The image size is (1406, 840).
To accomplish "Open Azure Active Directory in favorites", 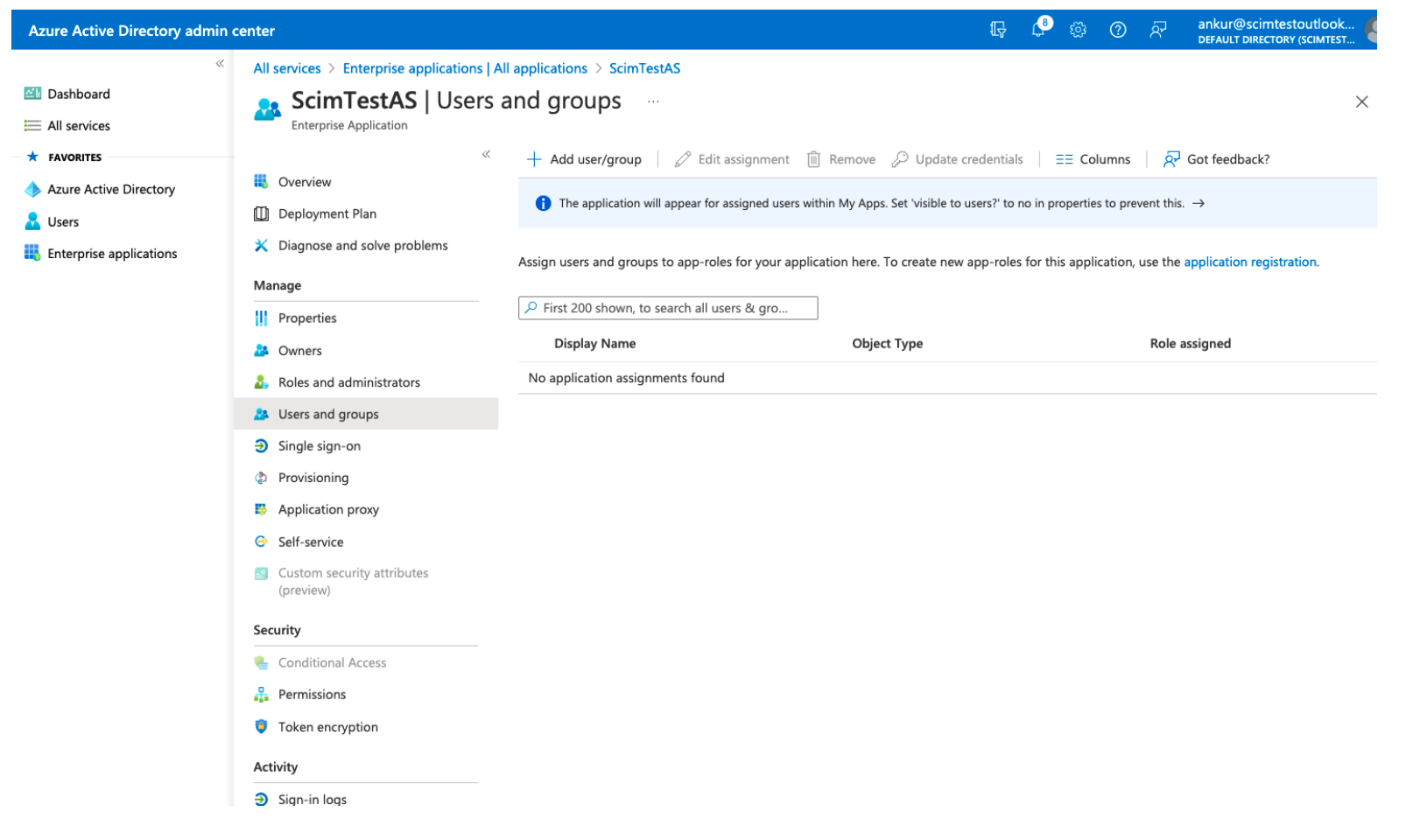I will [x=110, y=190].
